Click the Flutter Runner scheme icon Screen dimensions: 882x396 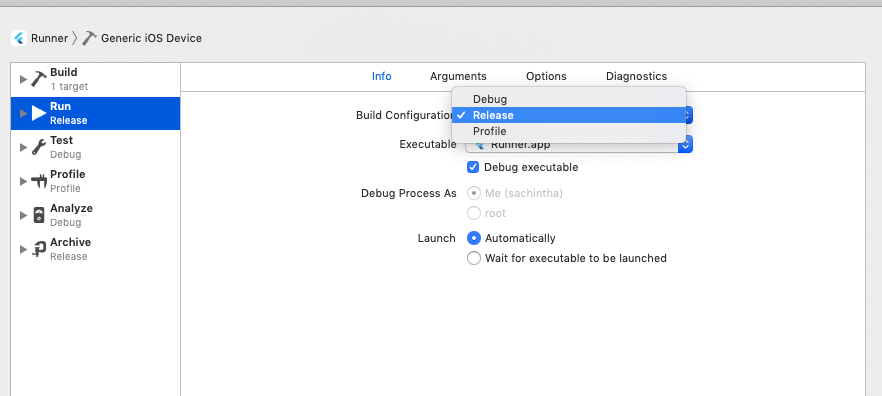pos(19,38)
